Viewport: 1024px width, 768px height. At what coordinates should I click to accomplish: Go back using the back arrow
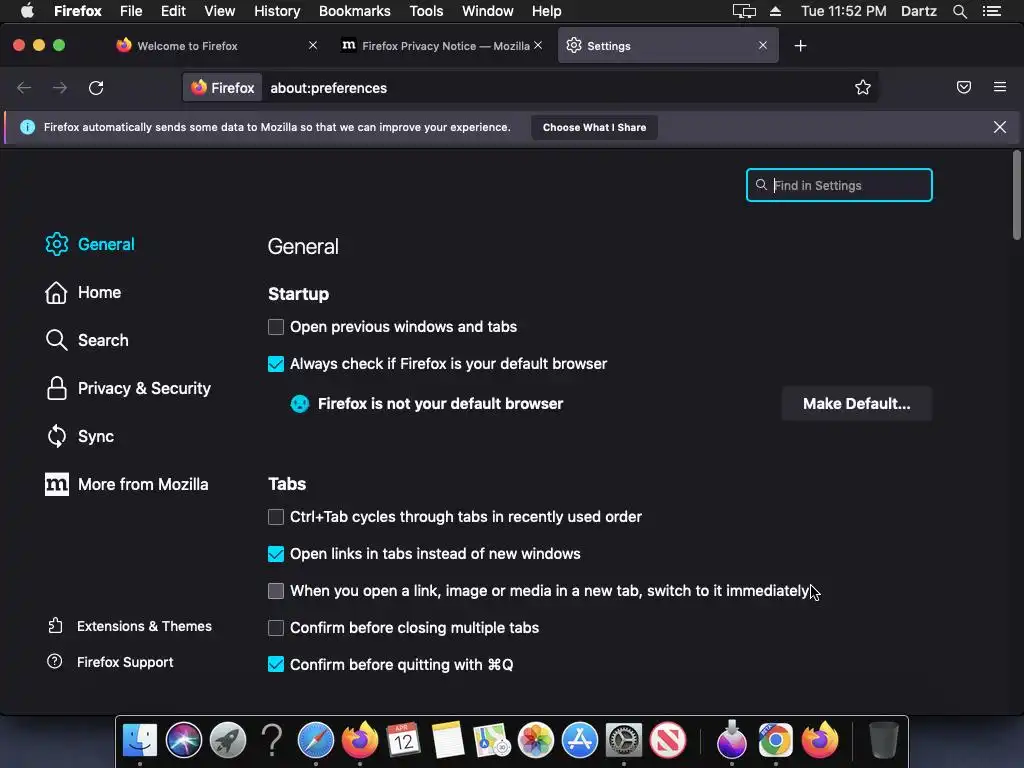(x=24, y=88)
